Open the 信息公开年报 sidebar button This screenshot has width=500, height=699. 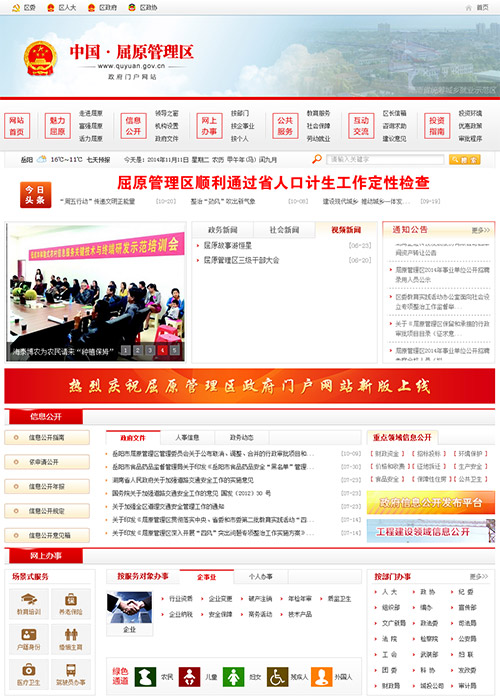[47, 487]
